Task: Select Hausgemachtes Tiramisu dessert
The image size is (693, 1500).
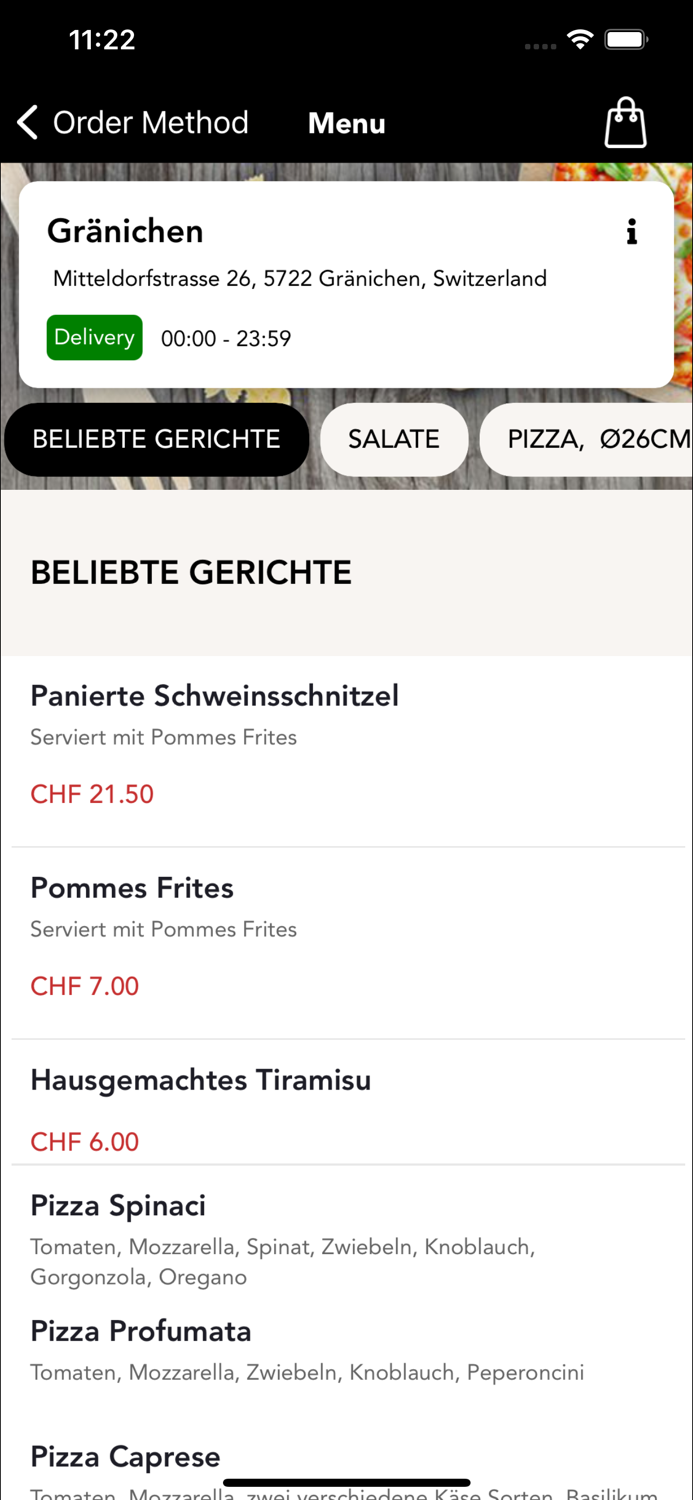Action: (200, 1080)
